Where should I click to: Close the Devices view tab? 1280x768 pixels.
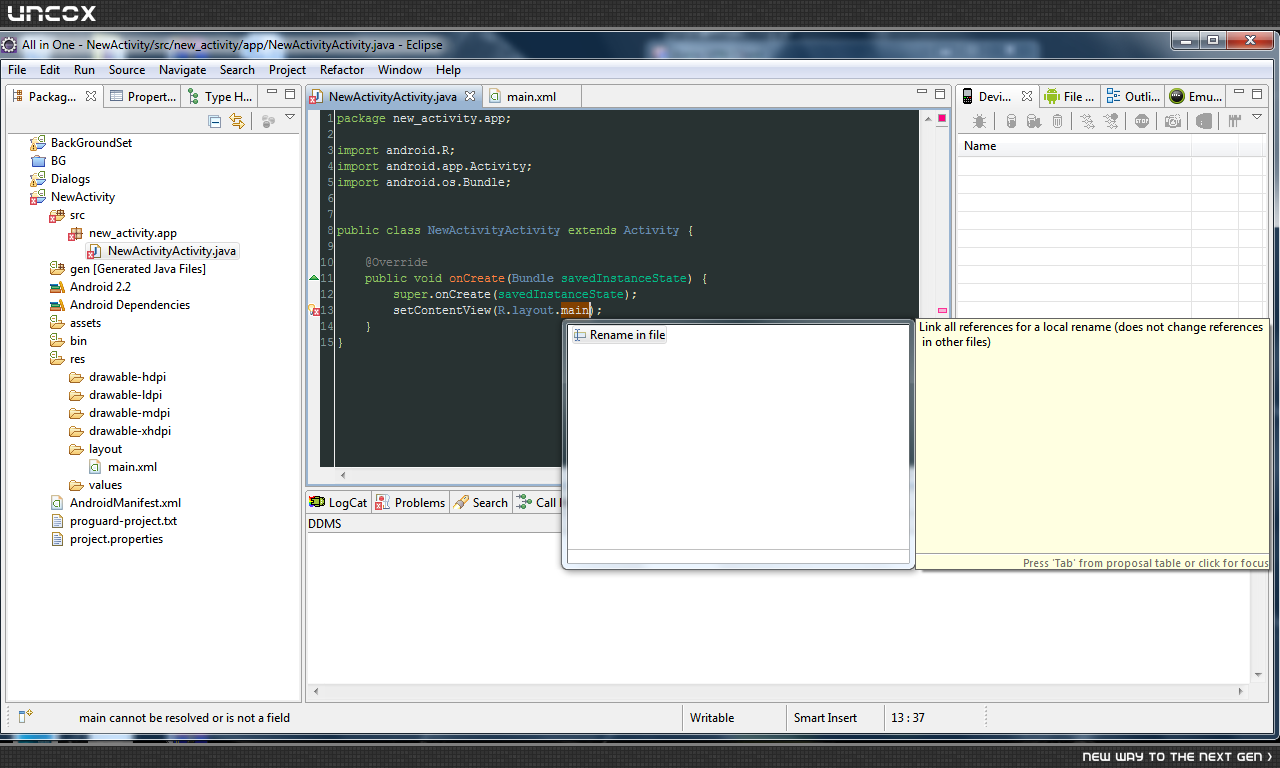[1026, 96]
